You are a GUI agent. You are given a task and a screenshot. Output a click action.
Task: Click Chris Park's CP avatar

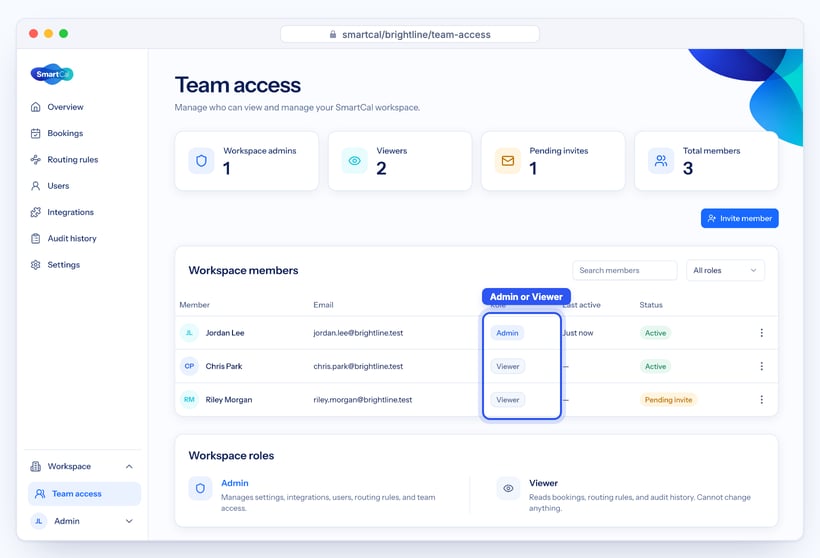[x=189, y=366]
